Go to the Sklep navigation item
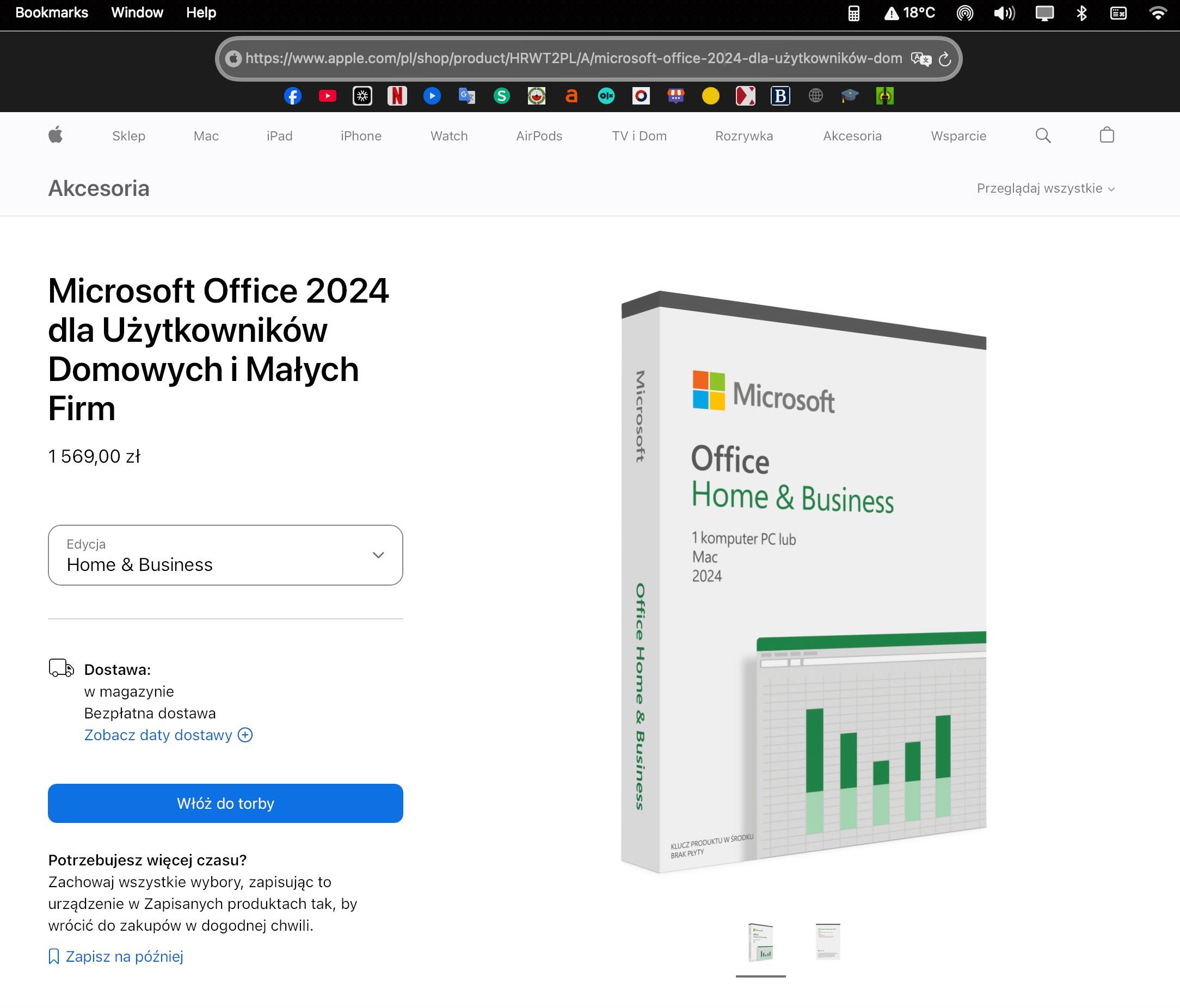 pos(128,136)
